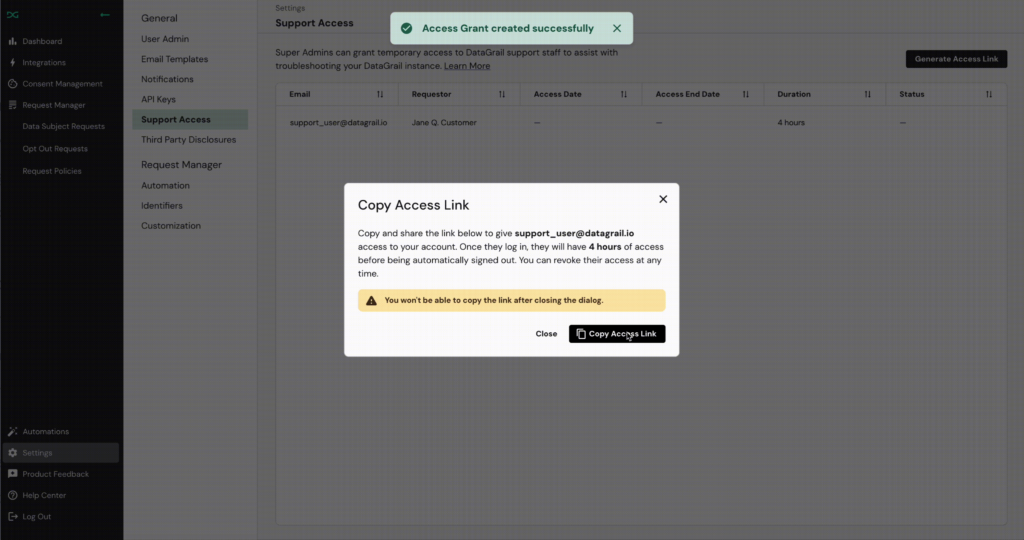The image size is (1024, 540).
Task: Click the Copy Access Link button
Action: pos(616,334)
